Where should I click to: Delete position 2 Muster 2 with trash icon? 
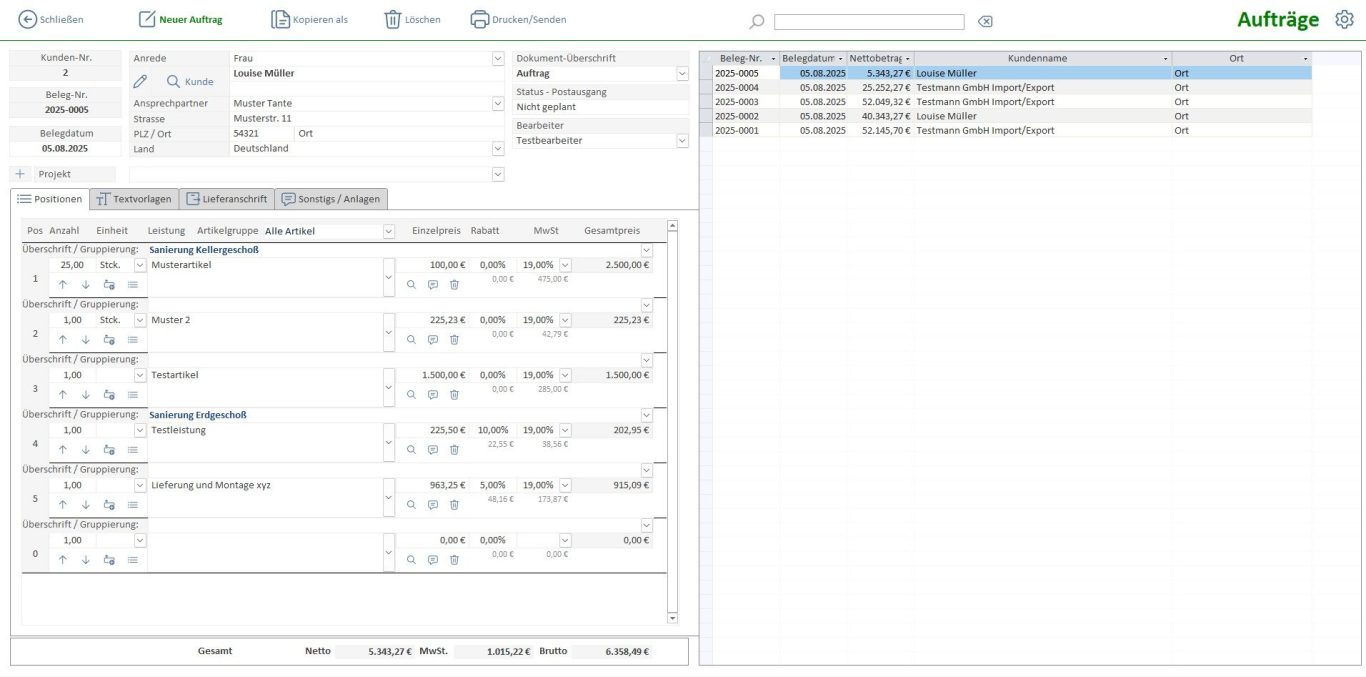(454, 340)
